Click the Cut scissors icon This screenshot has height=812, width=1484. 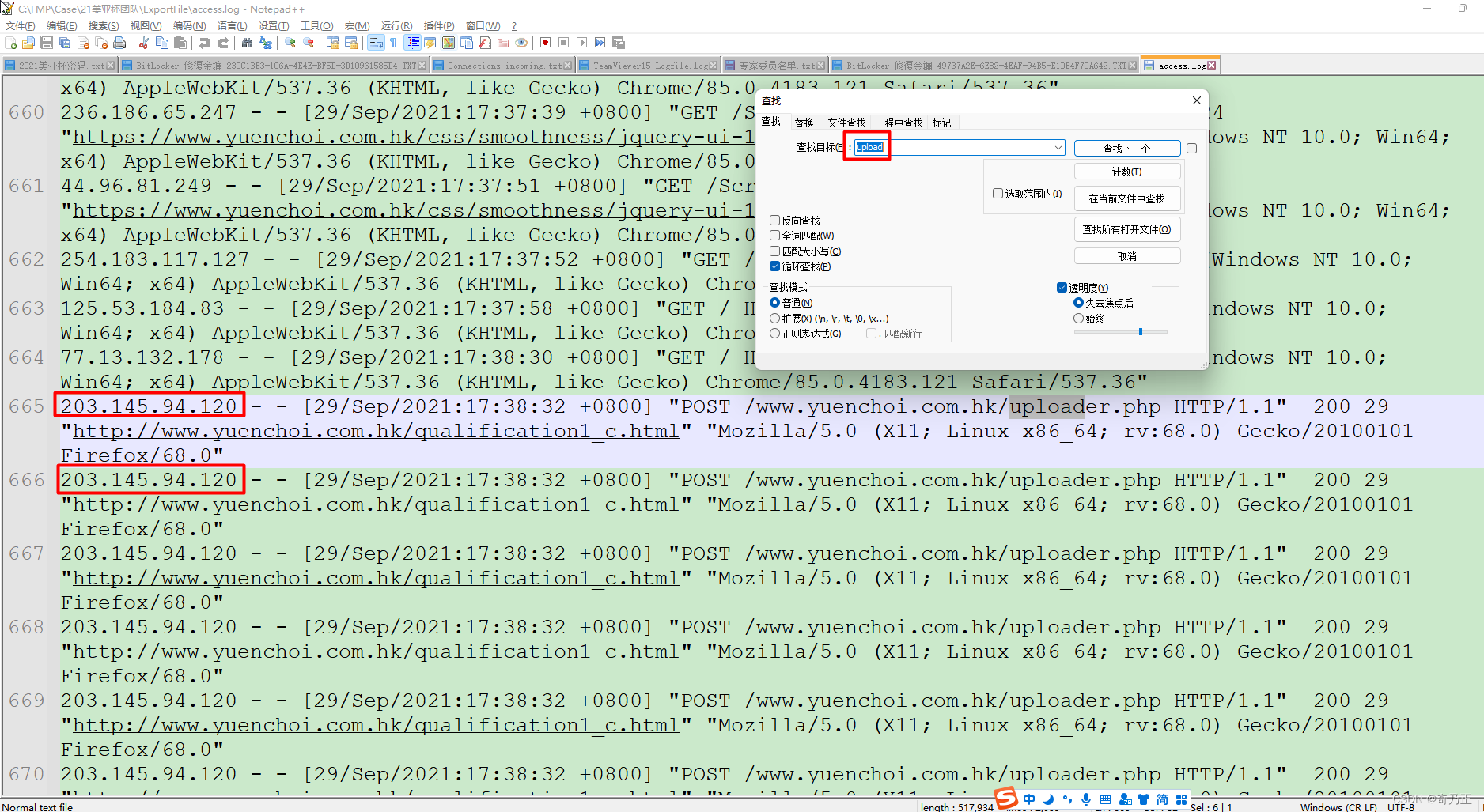[x=144, y=43]
